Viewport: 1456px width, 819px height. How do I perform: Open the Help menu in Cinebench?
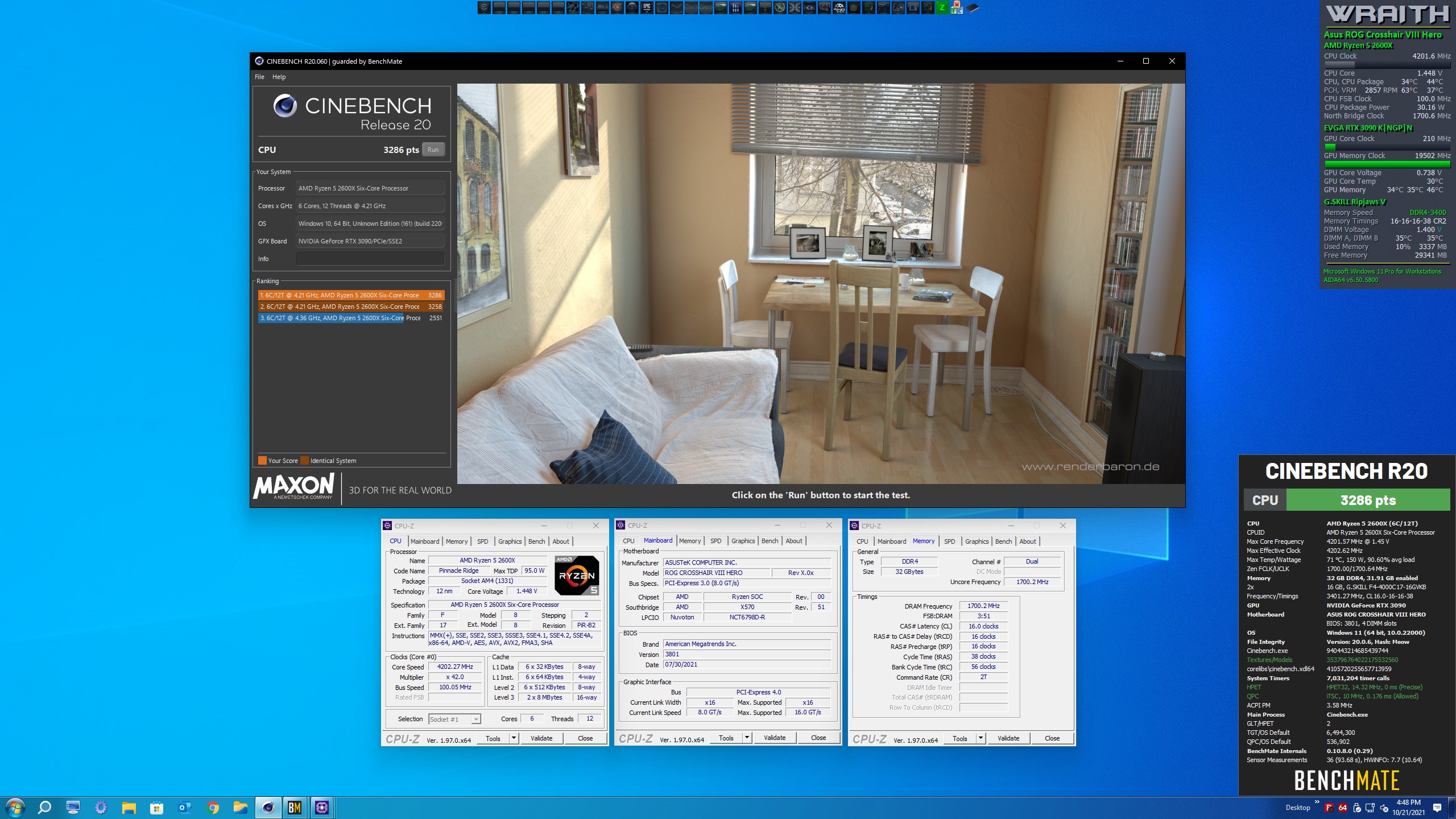click(x=279, y=77)
